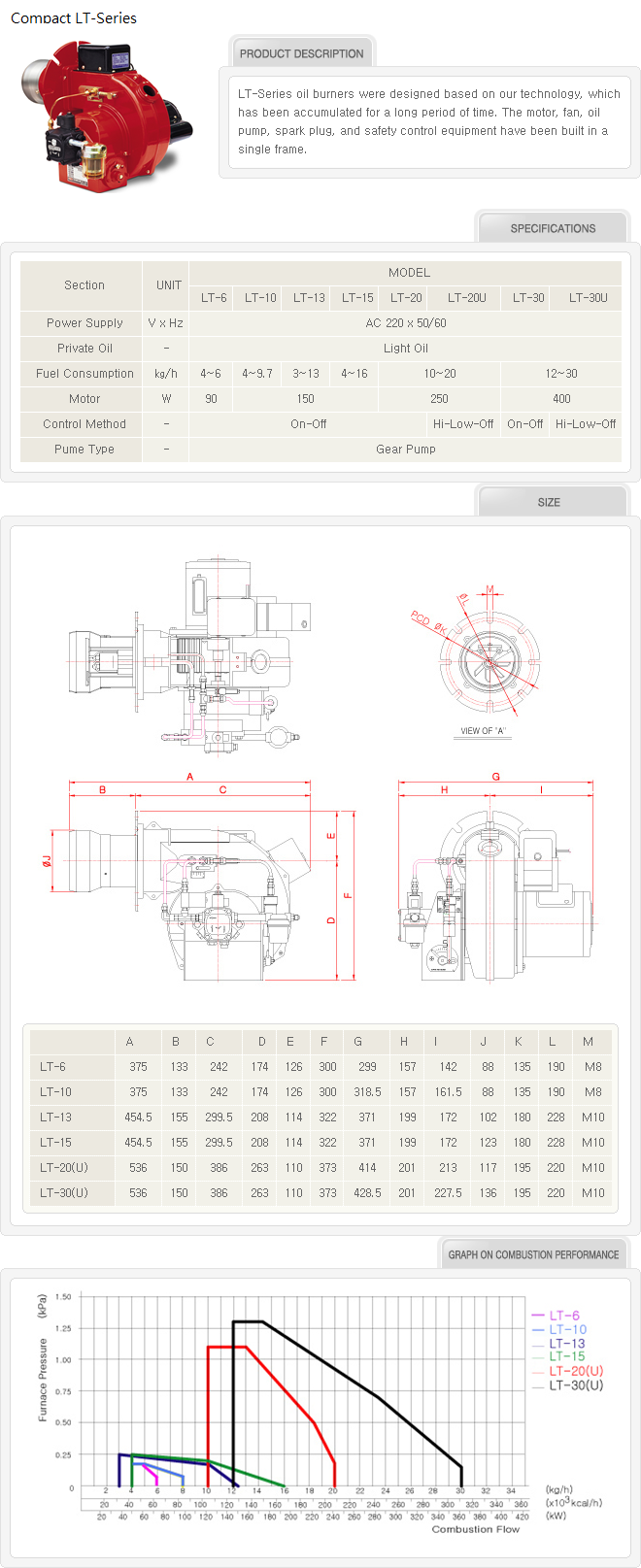The height and width of the screenshot is (1568, 641).
Task: Select the SIZE tab
Action: (553, 502)
